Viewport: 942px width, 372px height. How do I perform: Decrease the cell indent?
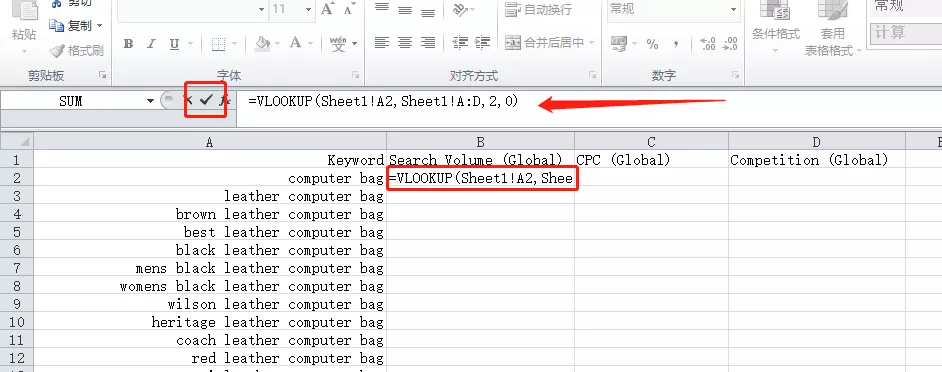point(460,42)
